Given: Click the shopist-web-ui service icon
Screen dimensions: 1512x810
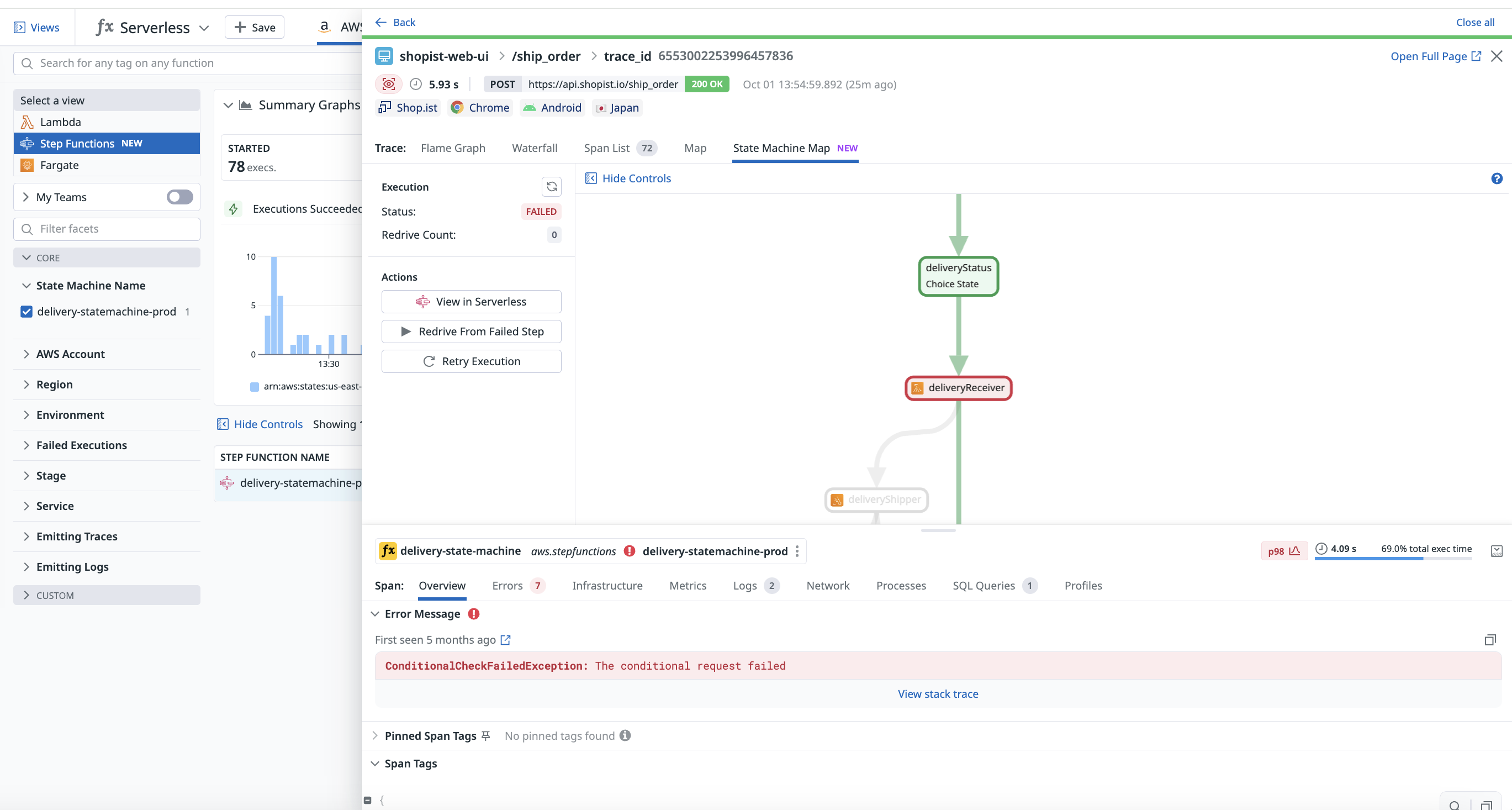Looking at the screenshot, I should [384, 56].
